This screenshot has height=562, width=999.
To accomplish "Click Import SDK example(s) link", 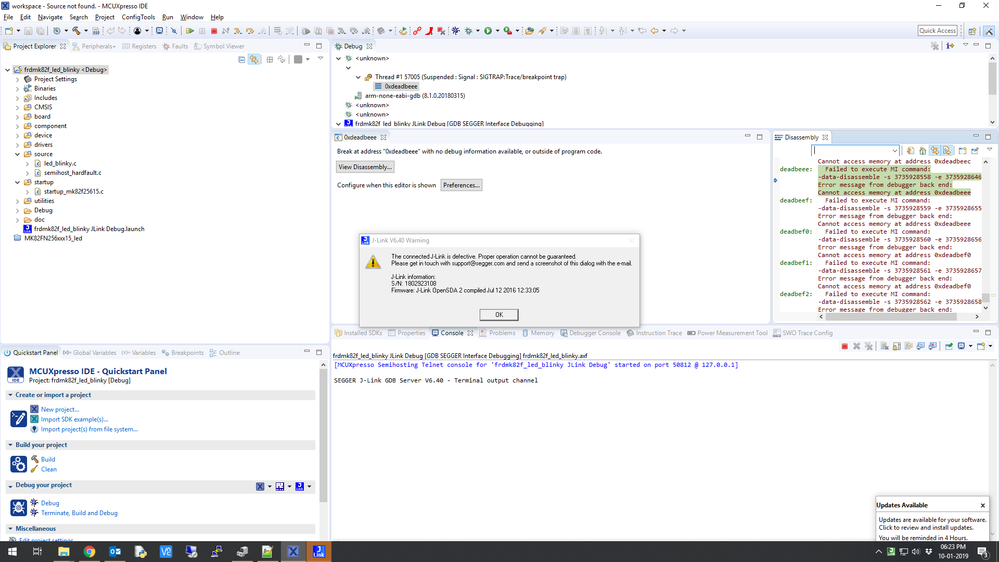I will pyautogui.click(x=75, y=419).
